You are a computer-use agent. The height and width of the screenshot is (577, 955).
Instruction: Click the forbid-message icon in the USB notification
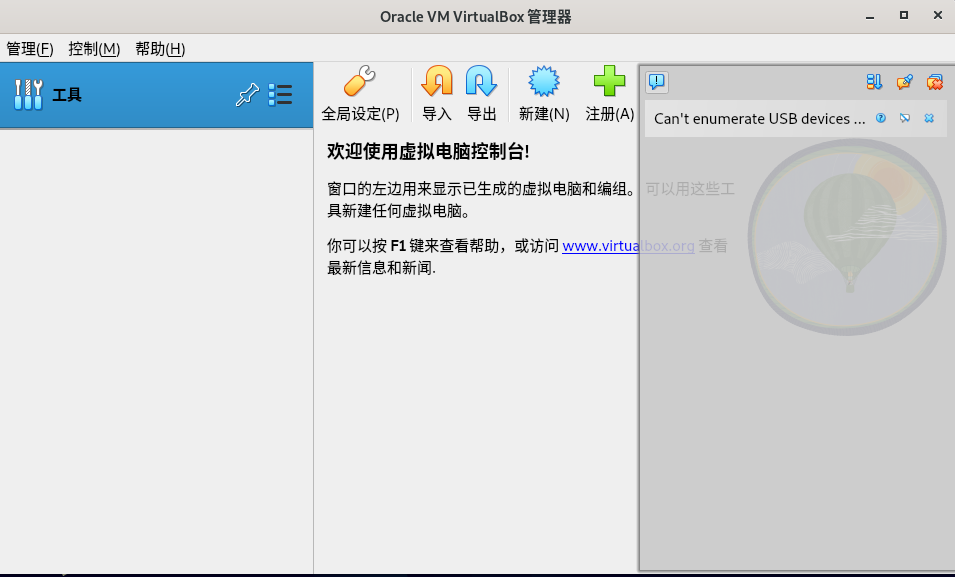click(905, 118)
